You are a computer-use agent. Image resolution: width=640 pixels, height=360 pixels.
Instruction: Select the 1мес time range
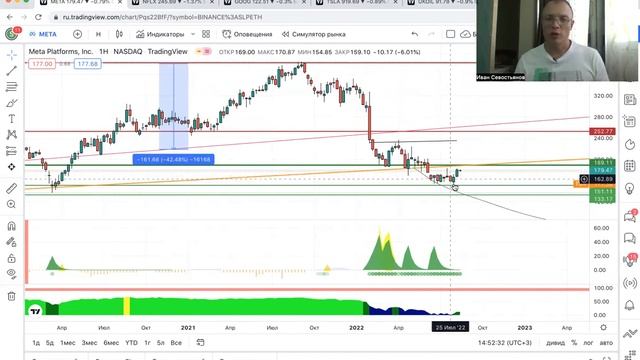click(x=68, y=343)
